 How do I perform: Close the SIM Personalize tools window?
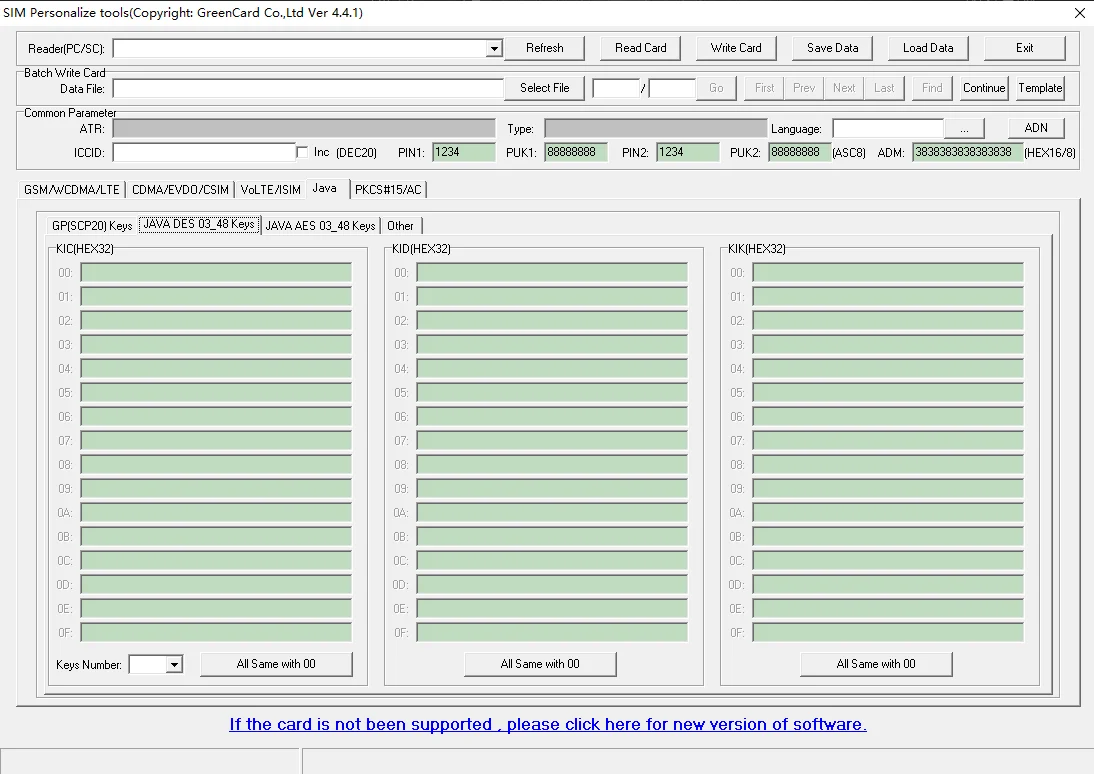pyautogui.click(x=1079, y=13)
